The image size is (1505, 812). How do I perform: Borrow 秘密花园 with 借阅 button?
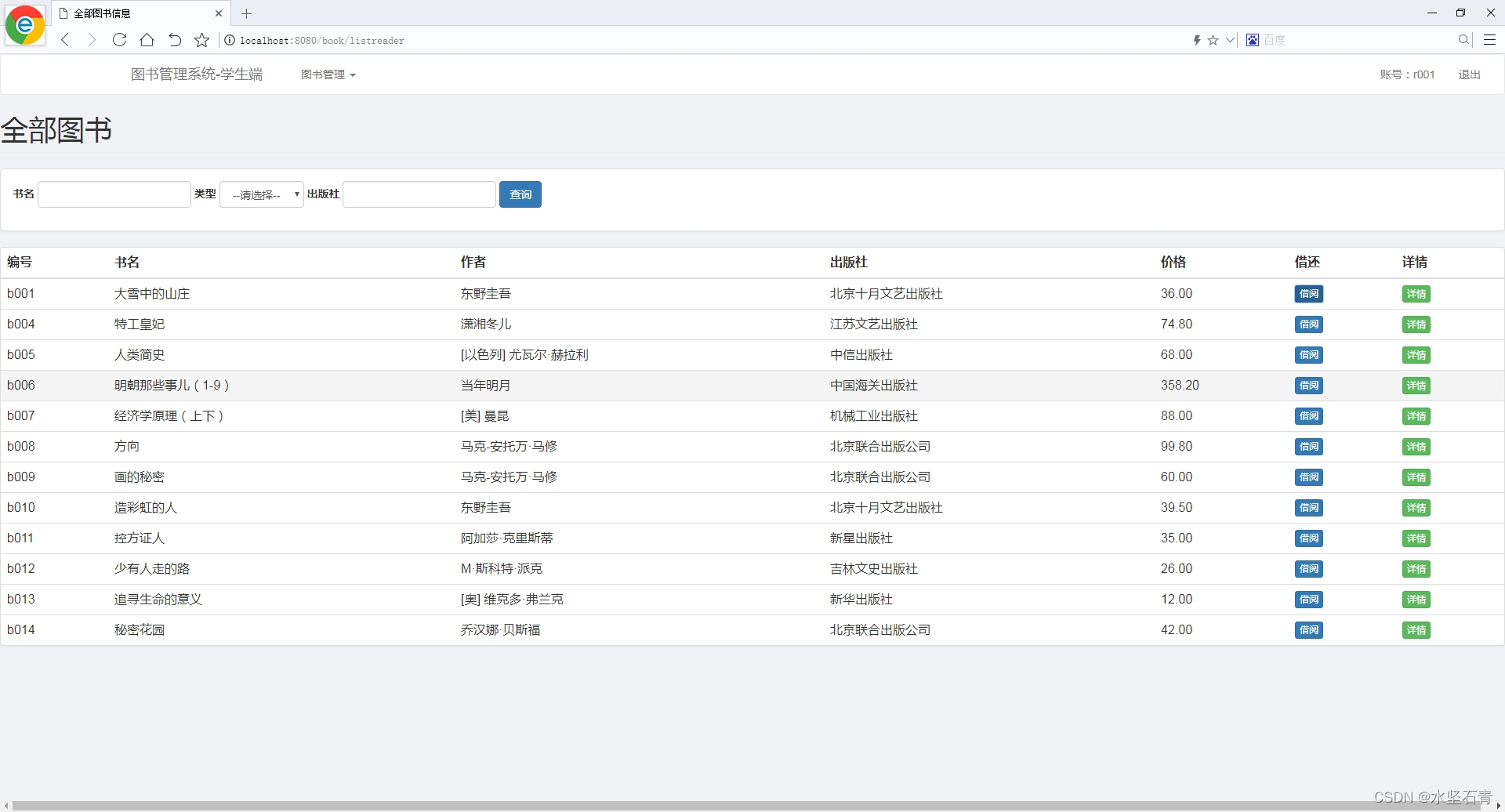(x=1308, y=630)
